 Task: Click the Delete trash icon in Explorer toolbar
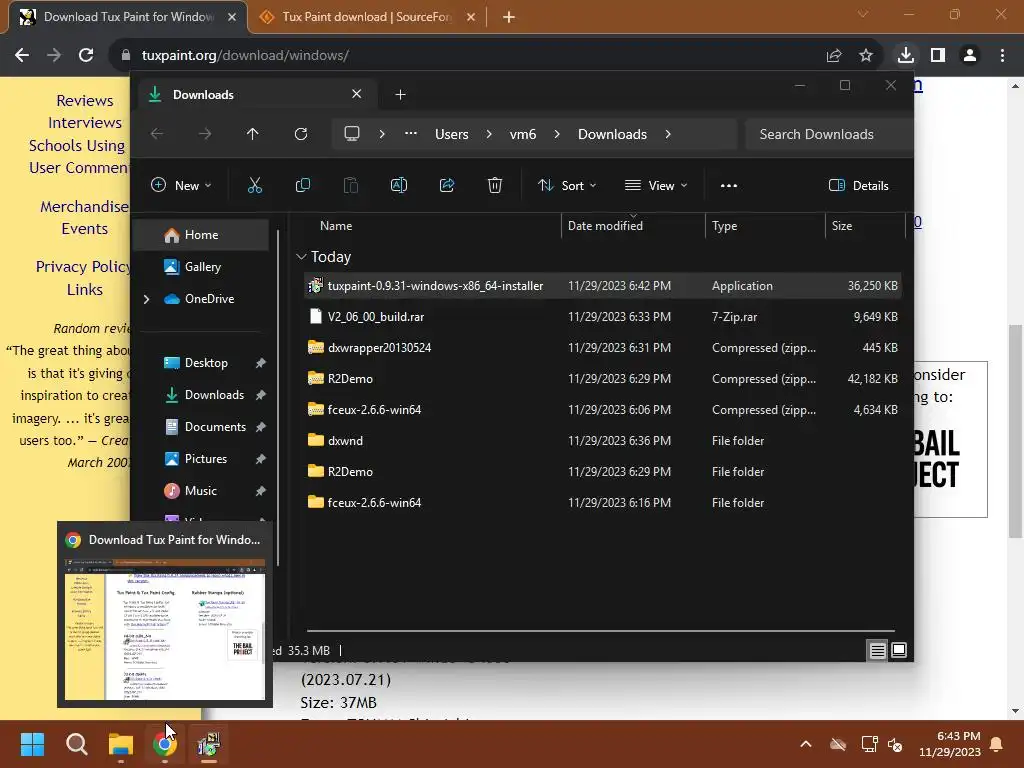click(x=495, y=185)
